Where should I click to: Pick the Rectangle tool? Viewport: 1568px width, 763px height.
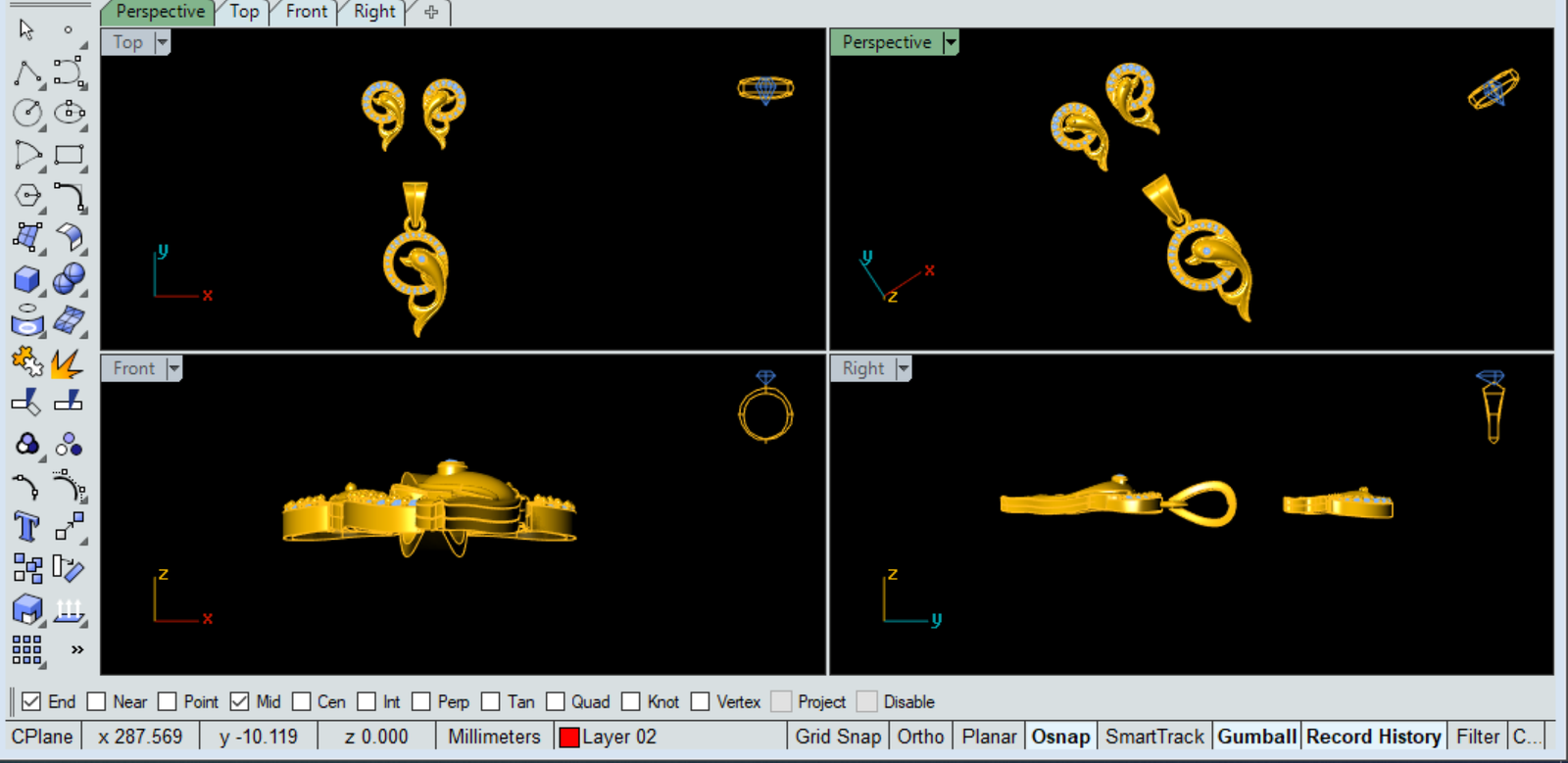coord(69,155)
